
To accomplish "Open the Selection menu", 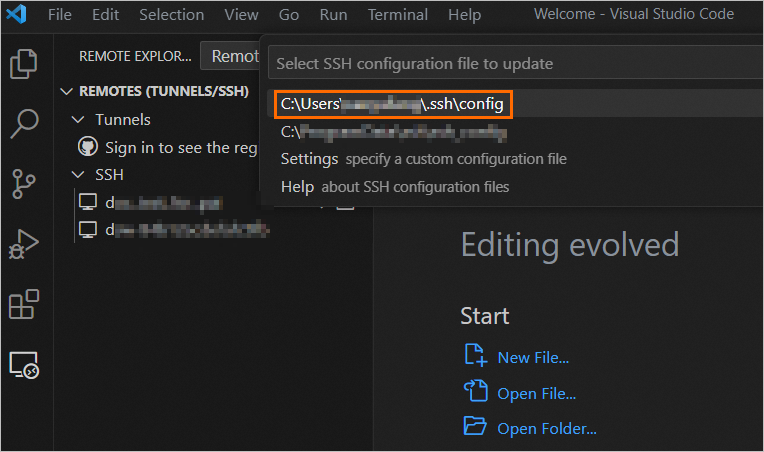I will pyautogui.click(x=172, y=15).
